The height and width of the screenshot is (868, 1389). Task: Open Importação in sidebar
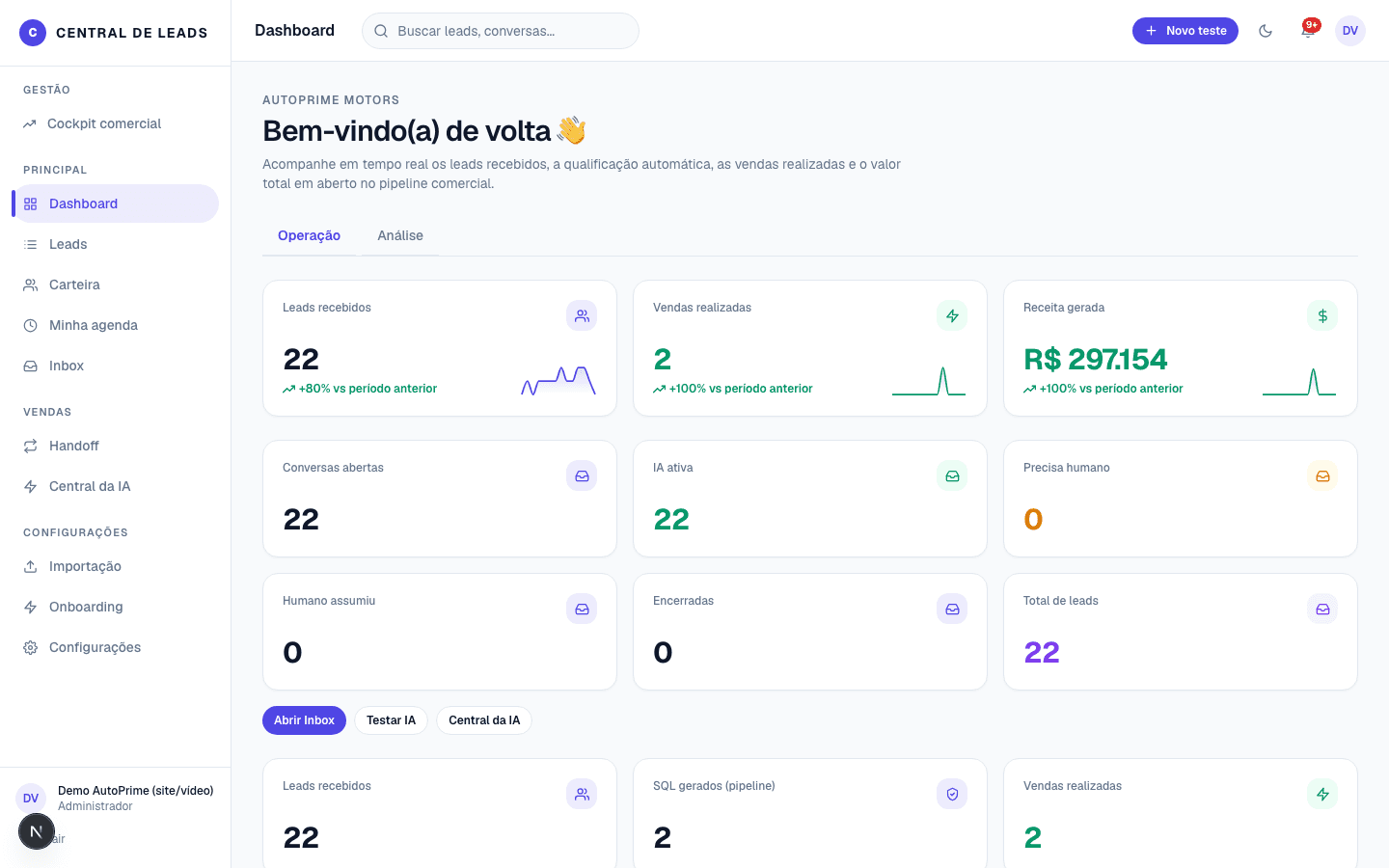(116, 566)
